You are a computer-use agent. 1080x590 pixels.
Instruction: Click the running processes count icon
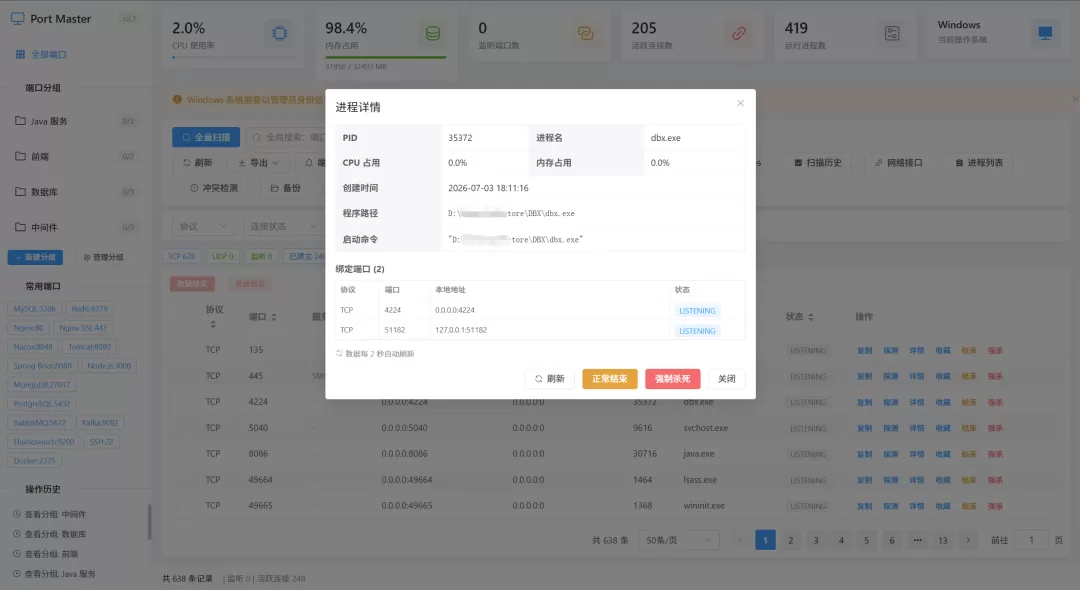tap(892, 33)
